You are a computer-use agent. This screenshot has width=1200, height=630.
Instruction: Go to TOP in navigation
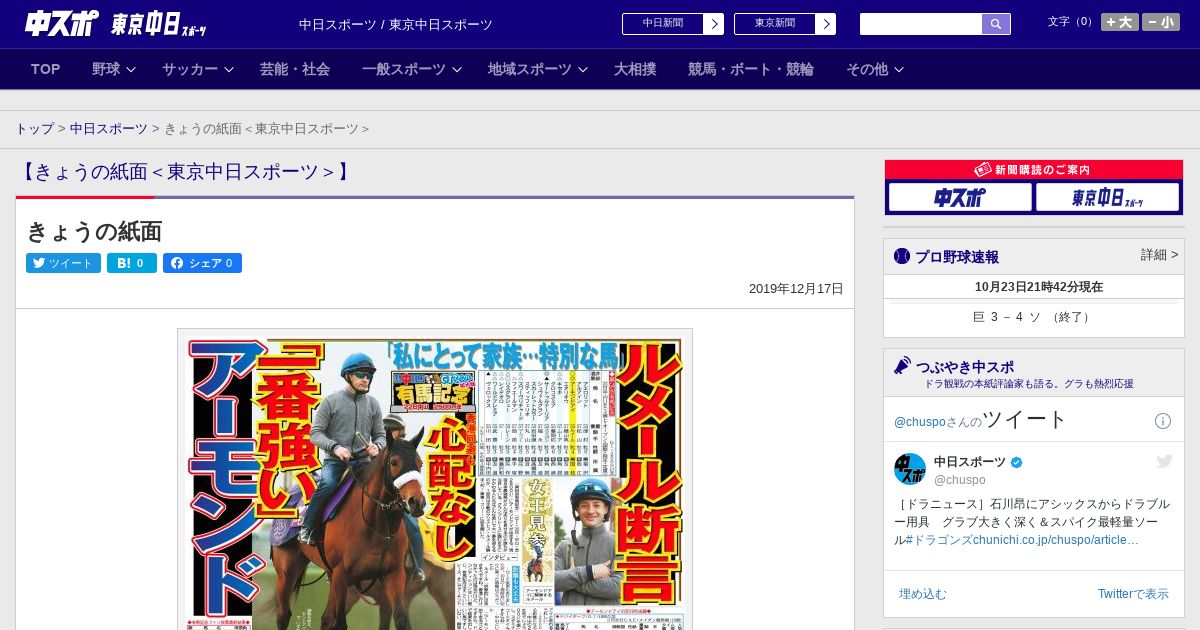[46, 69]
